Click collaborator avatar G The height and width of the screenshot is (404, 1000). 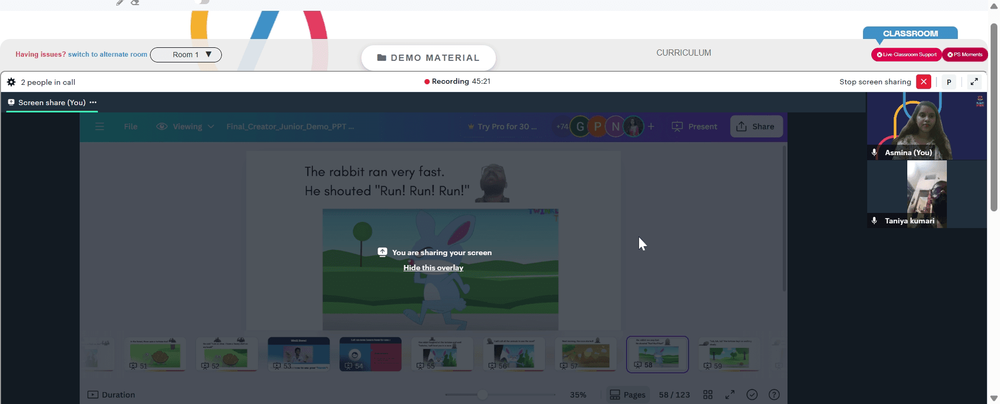point(580,126)
